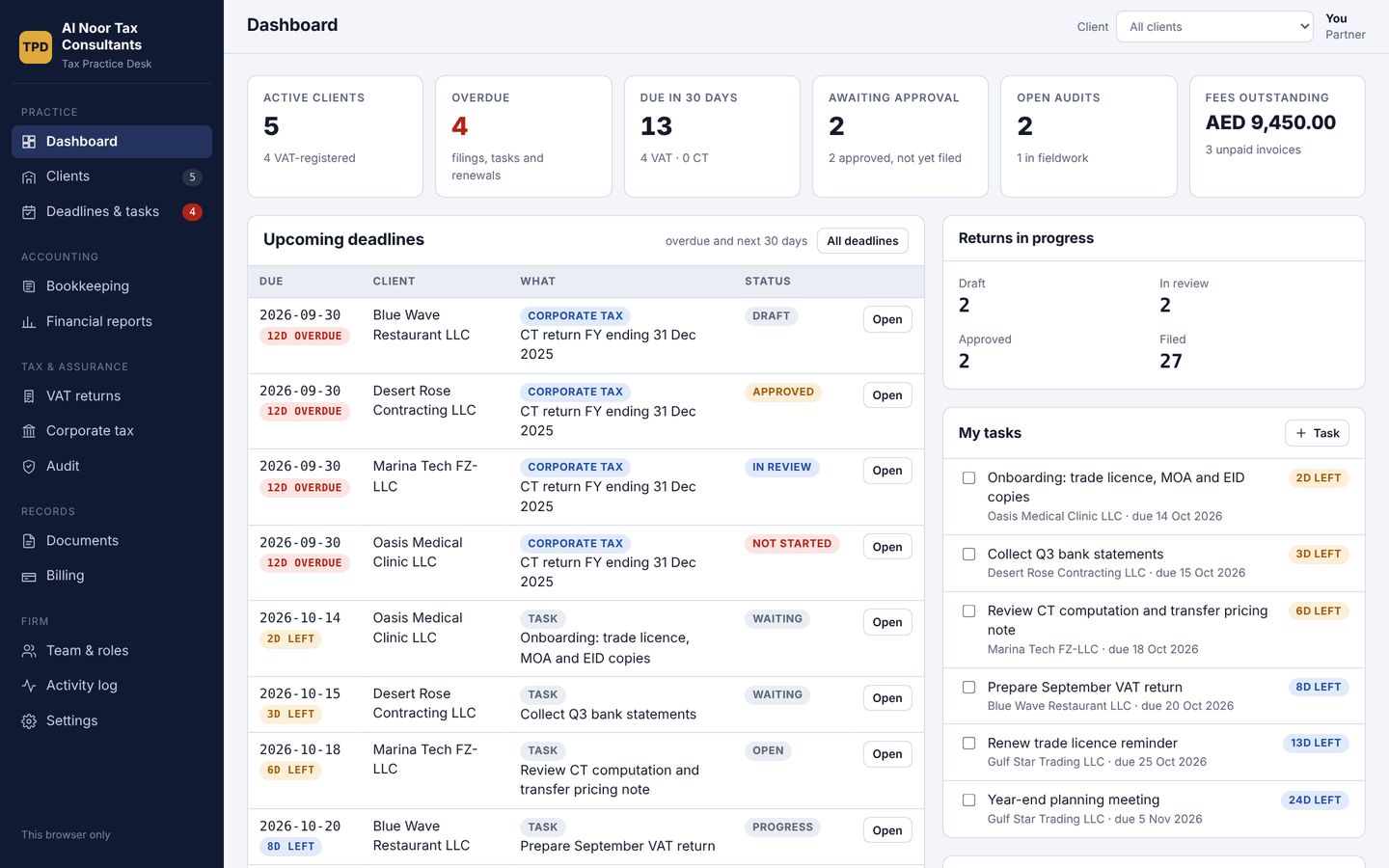Click the add Task button
1389x868 pixels.
coord(1317,433)
